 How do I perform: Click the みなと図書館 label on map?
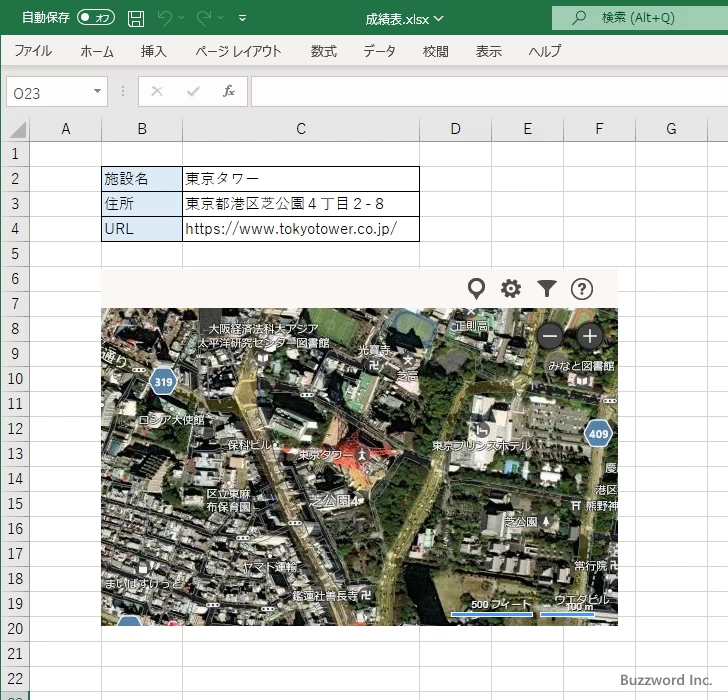click(581, 366)
